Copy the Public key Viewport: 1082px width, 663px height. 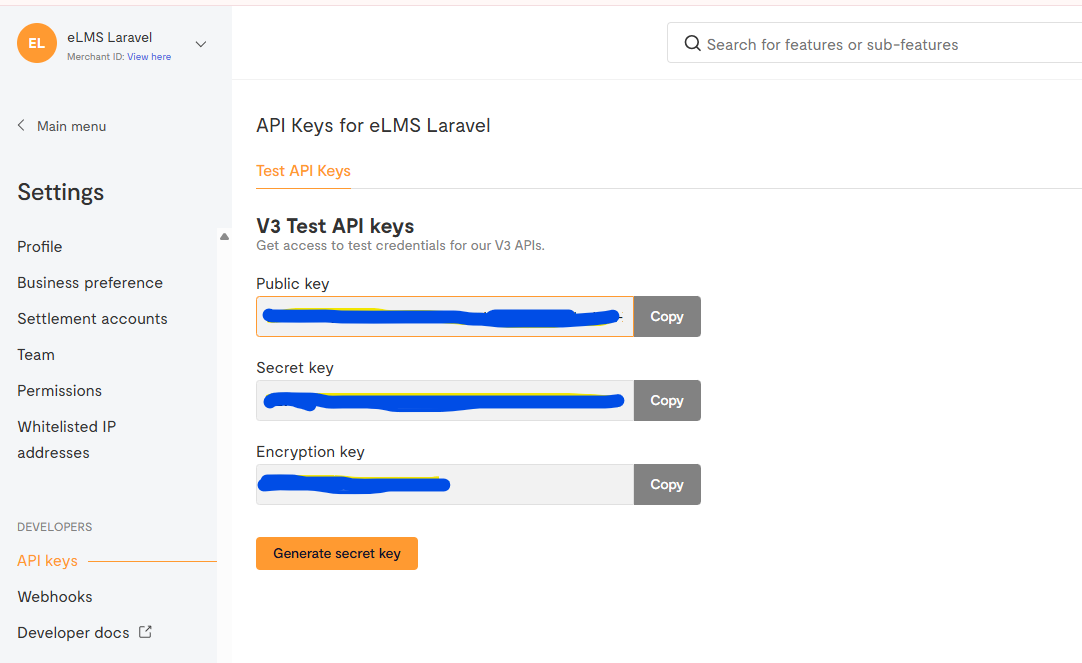(667, 316)
